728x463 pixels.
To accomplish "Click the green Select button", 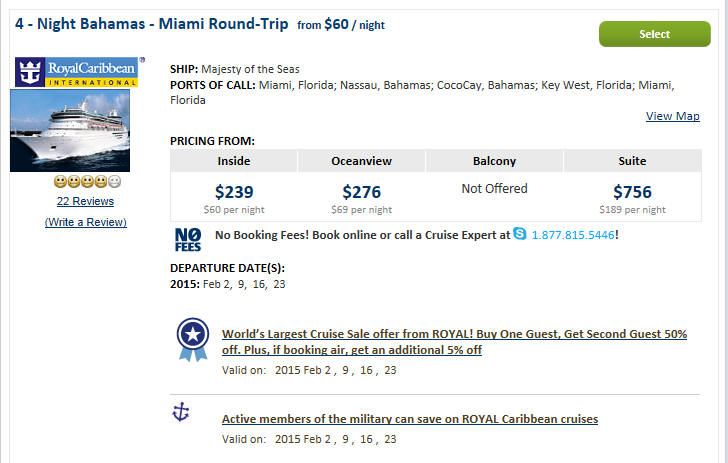I will click(655, 34).
